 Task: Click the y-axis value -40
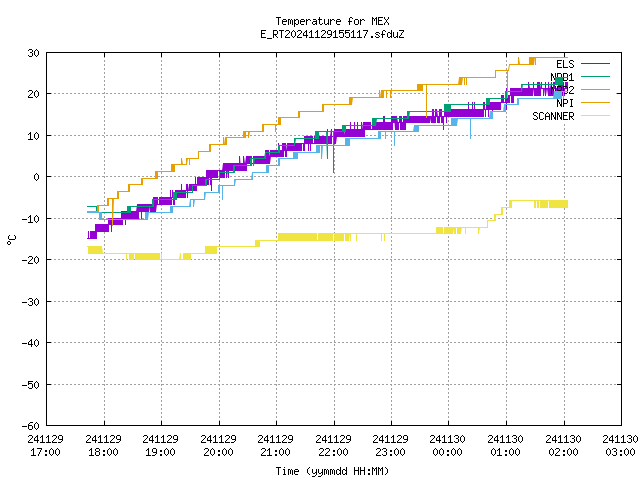coord(31,343)
